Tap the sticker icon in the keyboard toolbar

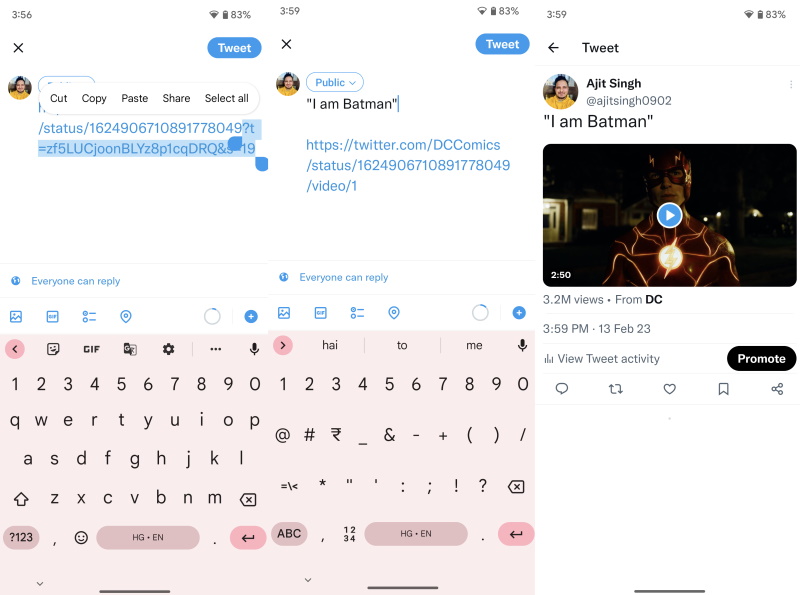(53, 349)
